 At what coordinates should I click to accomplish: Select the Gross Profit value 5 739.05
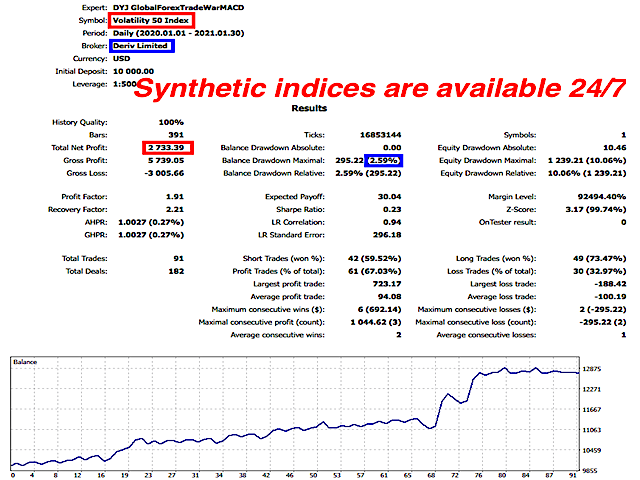[166, 160]
